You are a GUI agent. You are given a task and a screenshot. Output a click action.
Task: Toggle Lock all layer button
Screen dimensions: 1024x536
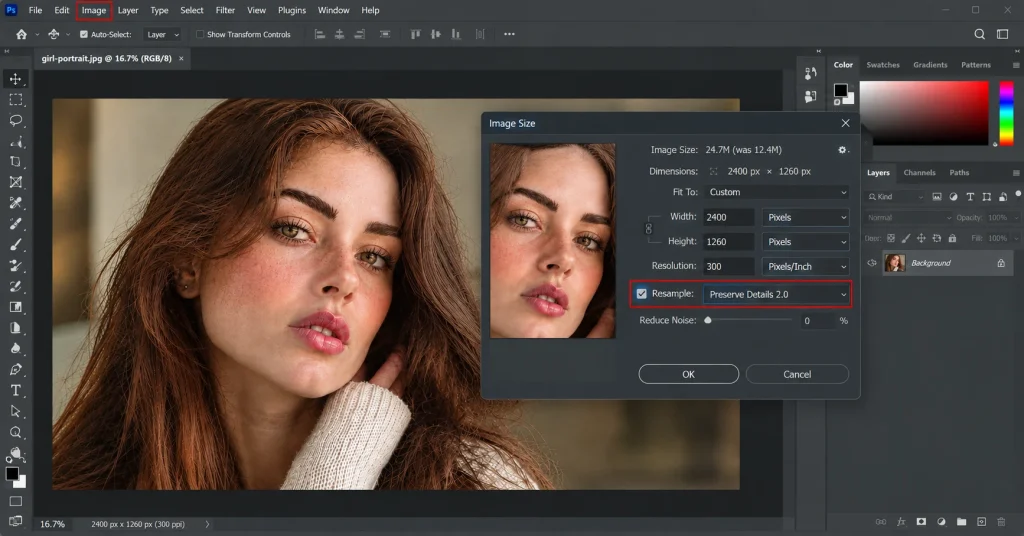[952, 238]
